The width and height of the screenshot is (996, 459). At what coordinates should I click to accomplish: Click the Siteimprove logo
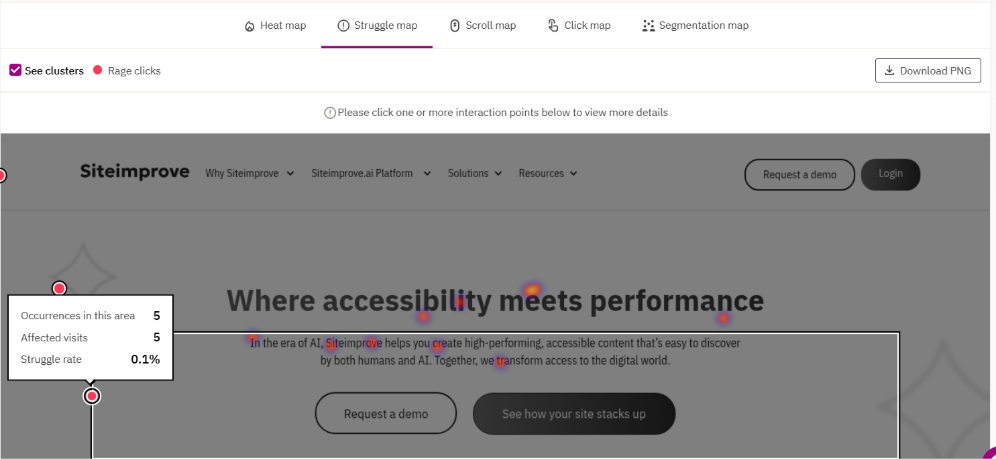point(134,172)
